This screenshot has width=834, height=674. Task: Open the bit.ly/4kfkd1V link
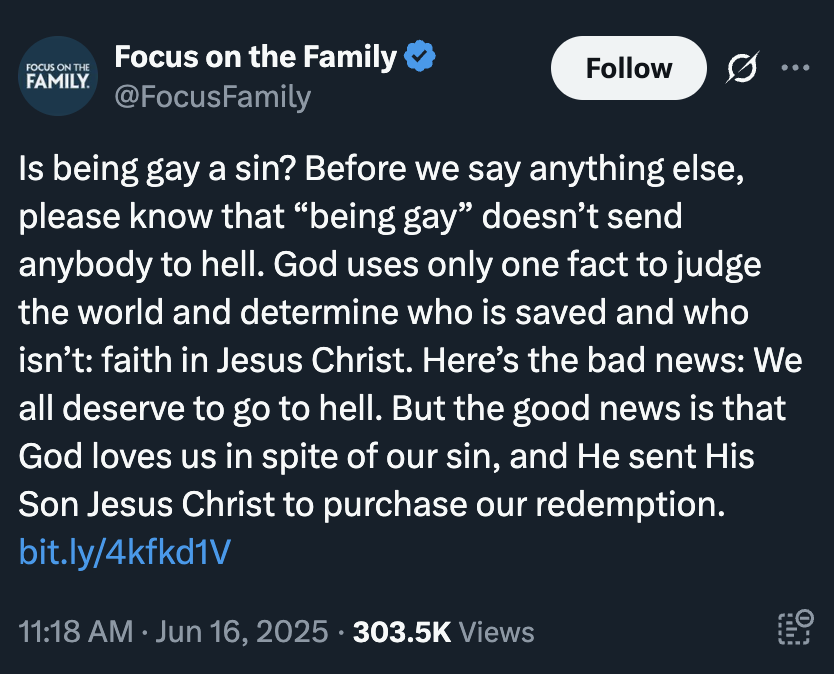coord(124,551)
